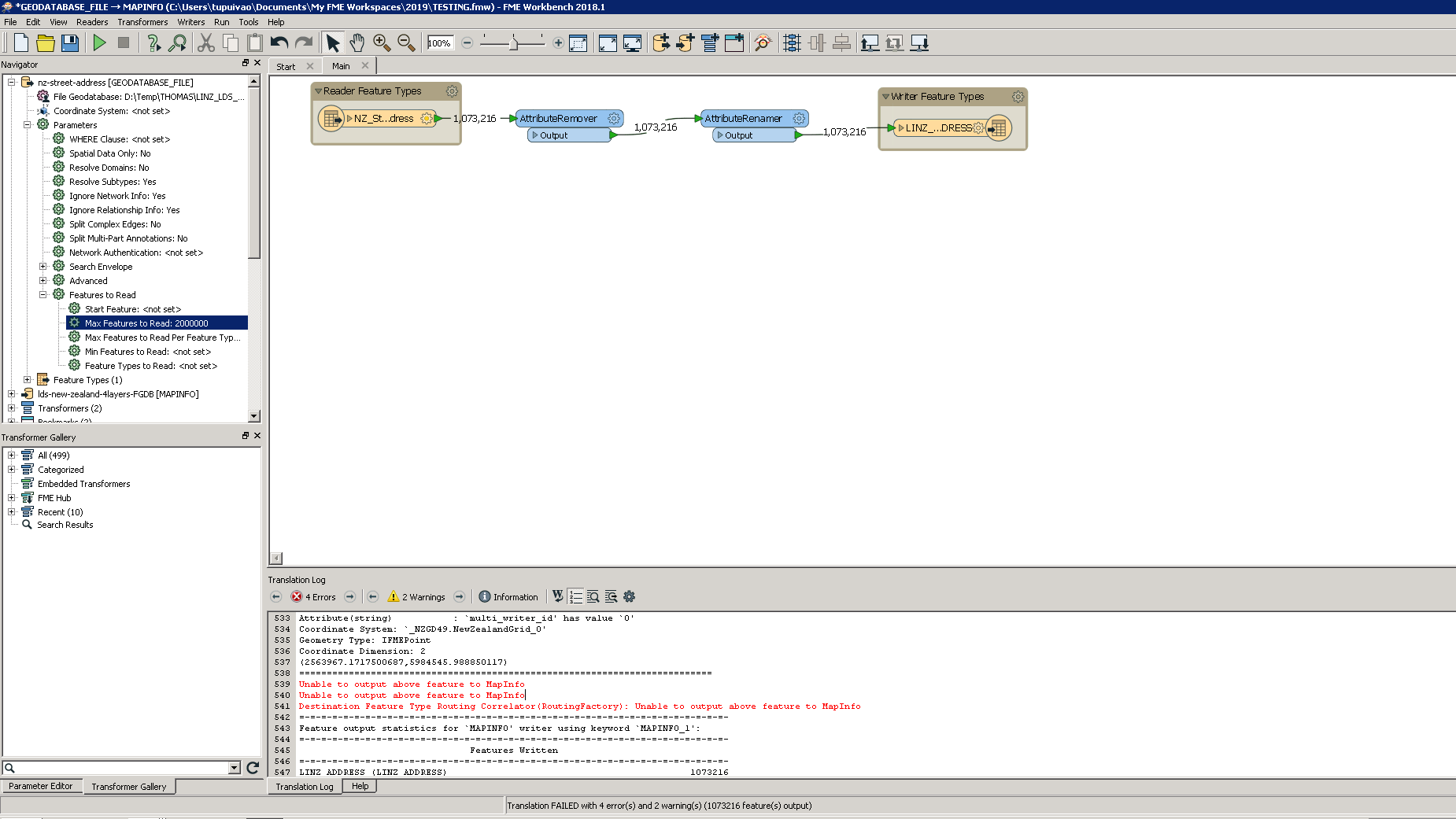Toggle line numbers in the Translation Log

click(575, 596)
